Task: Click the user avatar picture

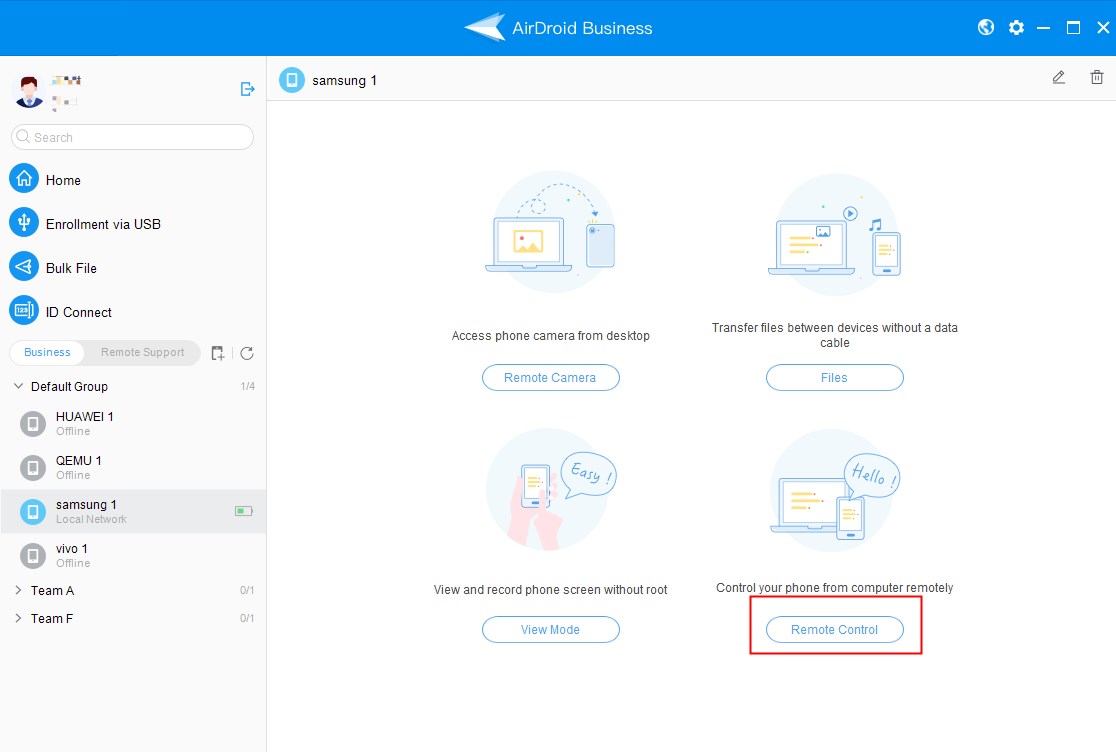Action: [x=29, y=92]
